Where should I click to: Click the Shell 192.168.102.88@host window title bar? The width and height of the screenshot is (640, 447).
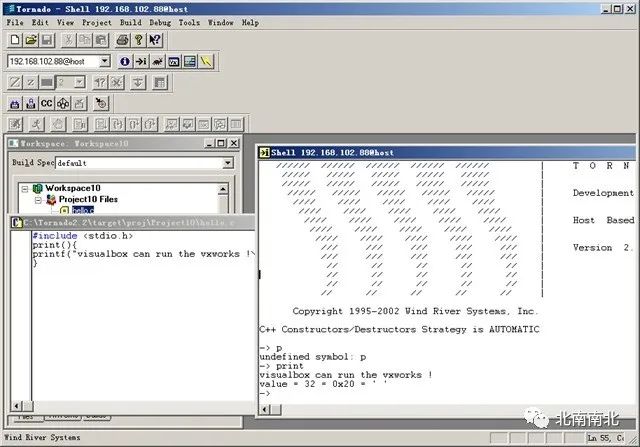pyautogui.click(x=447, y=152)
